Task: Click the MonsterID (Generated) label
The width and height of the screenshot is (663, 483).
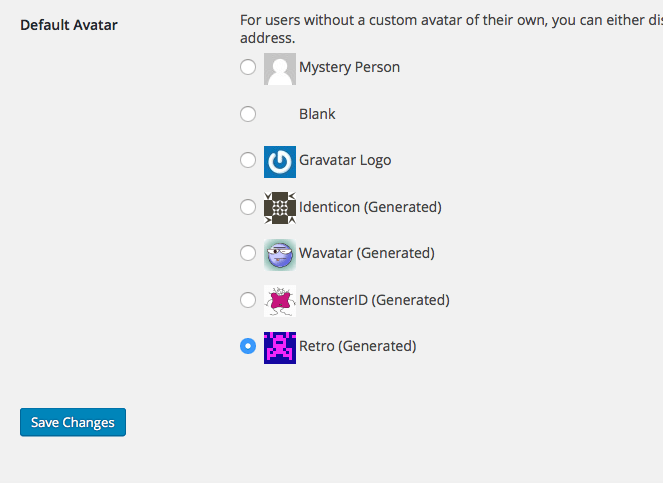Action: [x=374, y=300]
